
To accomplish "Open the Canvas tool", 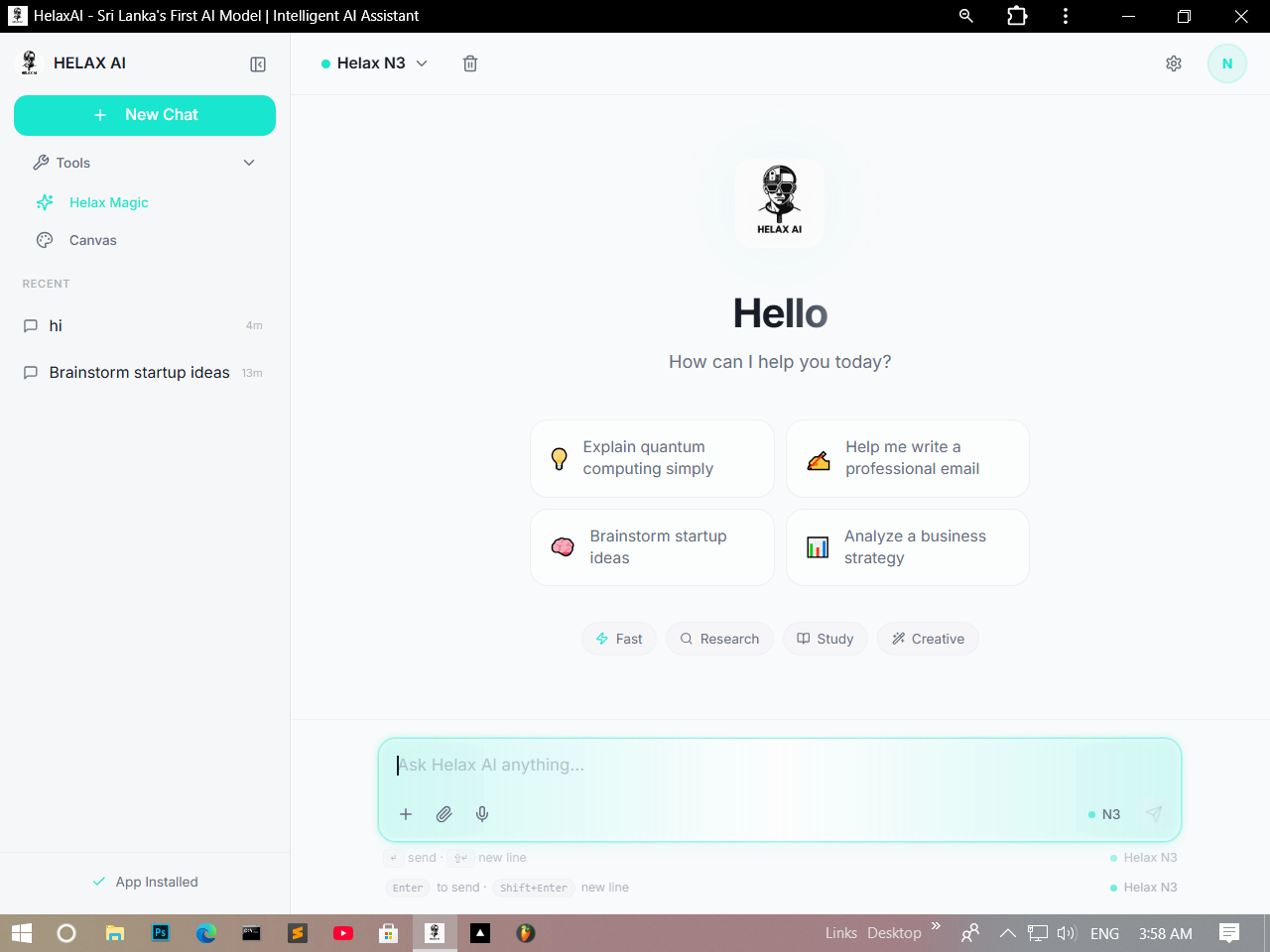I will pos(145,240).
